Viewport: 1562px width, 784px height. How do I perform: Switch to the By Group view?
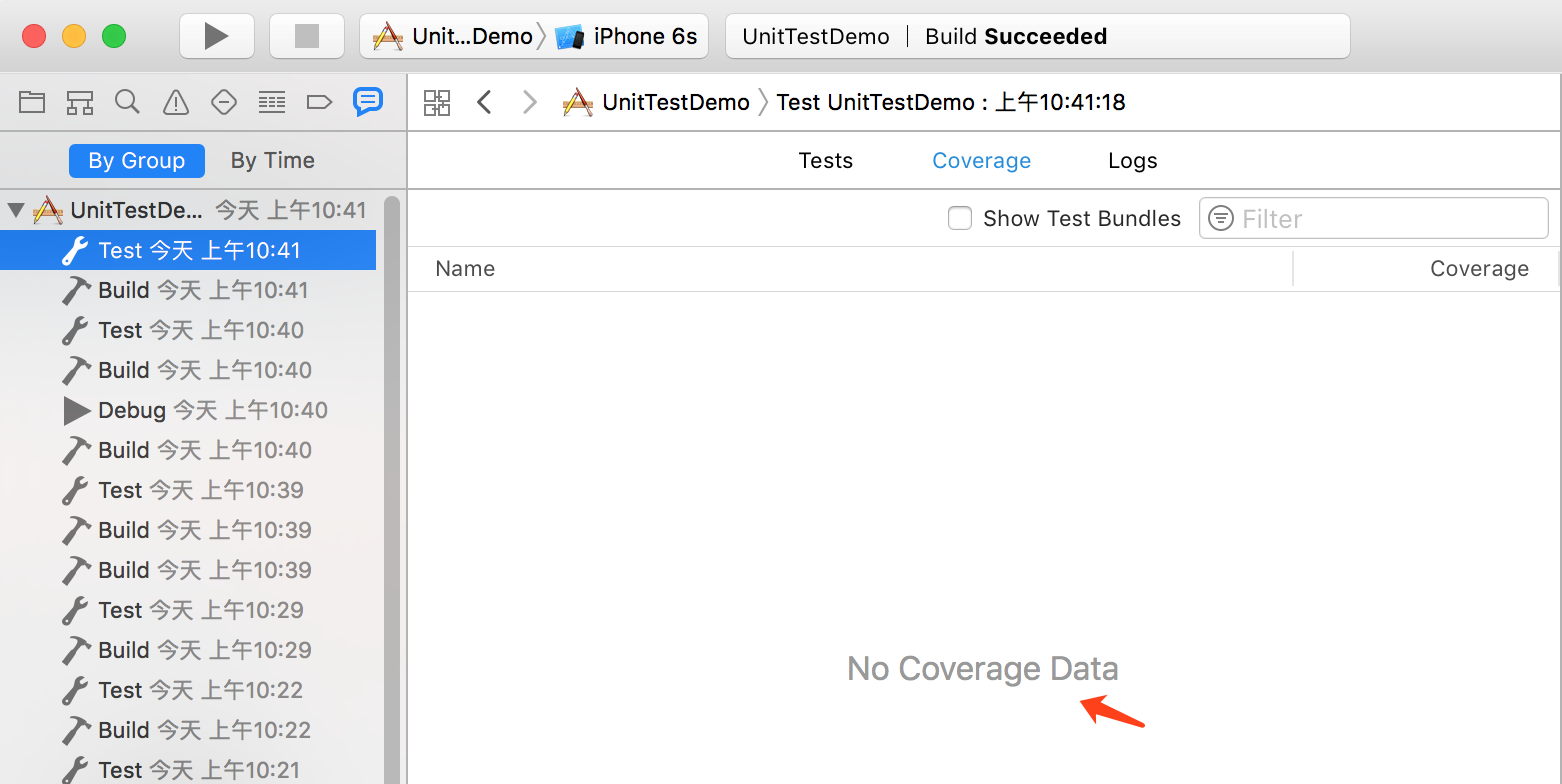pos(137,160)
